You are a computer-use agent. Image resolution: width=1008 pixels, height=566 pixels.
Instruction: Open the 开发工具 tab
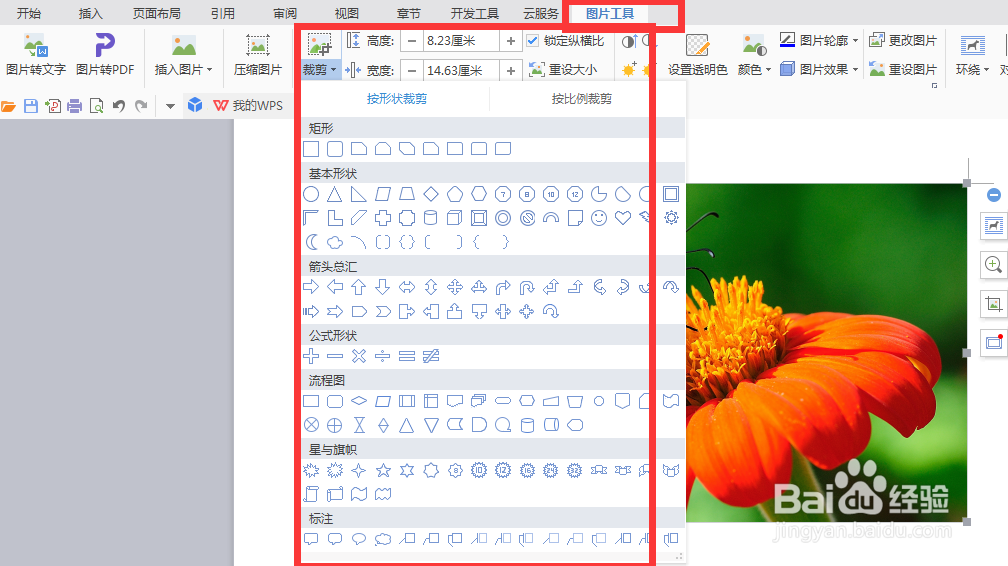click(474, 14)
